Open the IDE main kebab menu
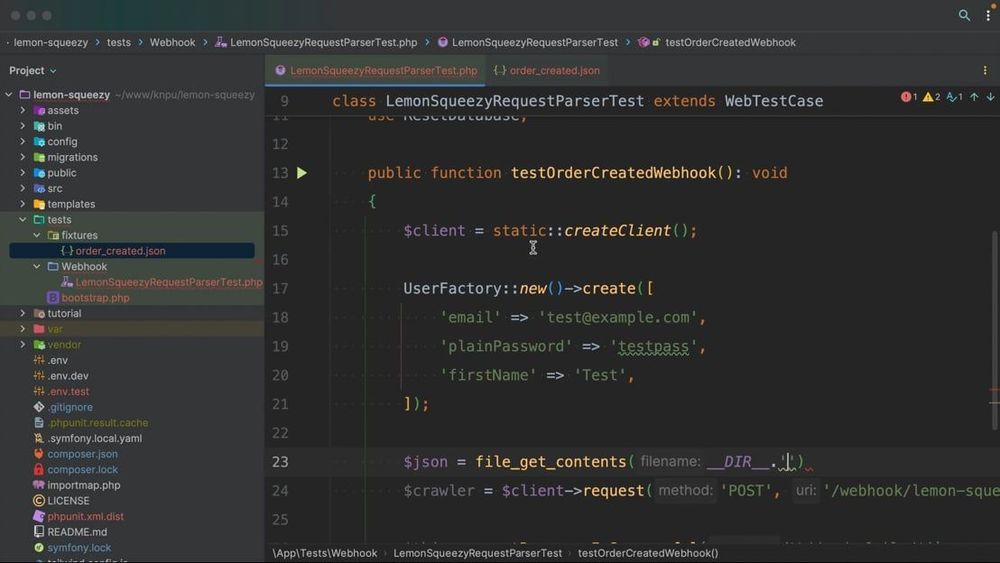 988,15
